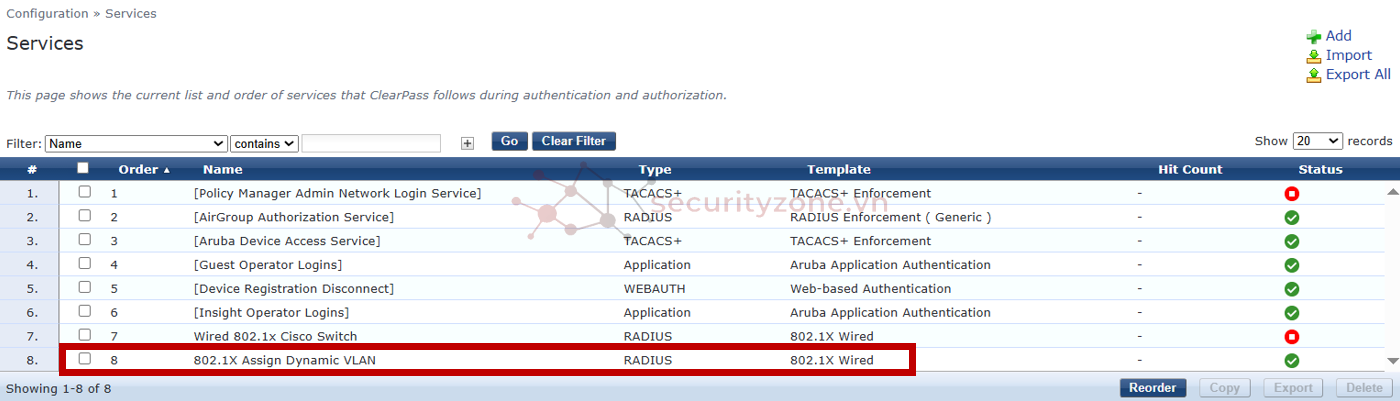
Task: Click green status icon for Guest Operator Logins
Action: (1292, 265)
